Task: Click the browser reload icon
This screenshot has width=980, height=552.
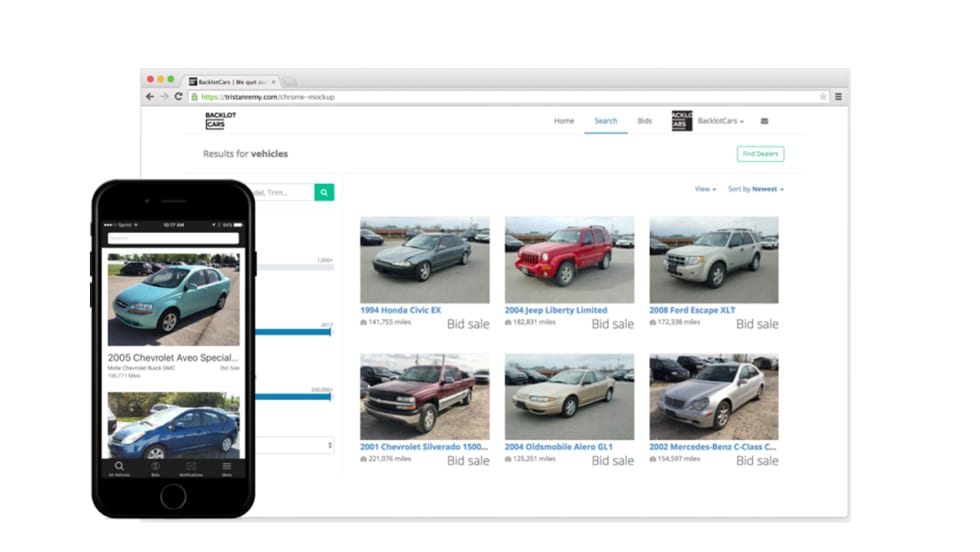Action: pos(178,97)
